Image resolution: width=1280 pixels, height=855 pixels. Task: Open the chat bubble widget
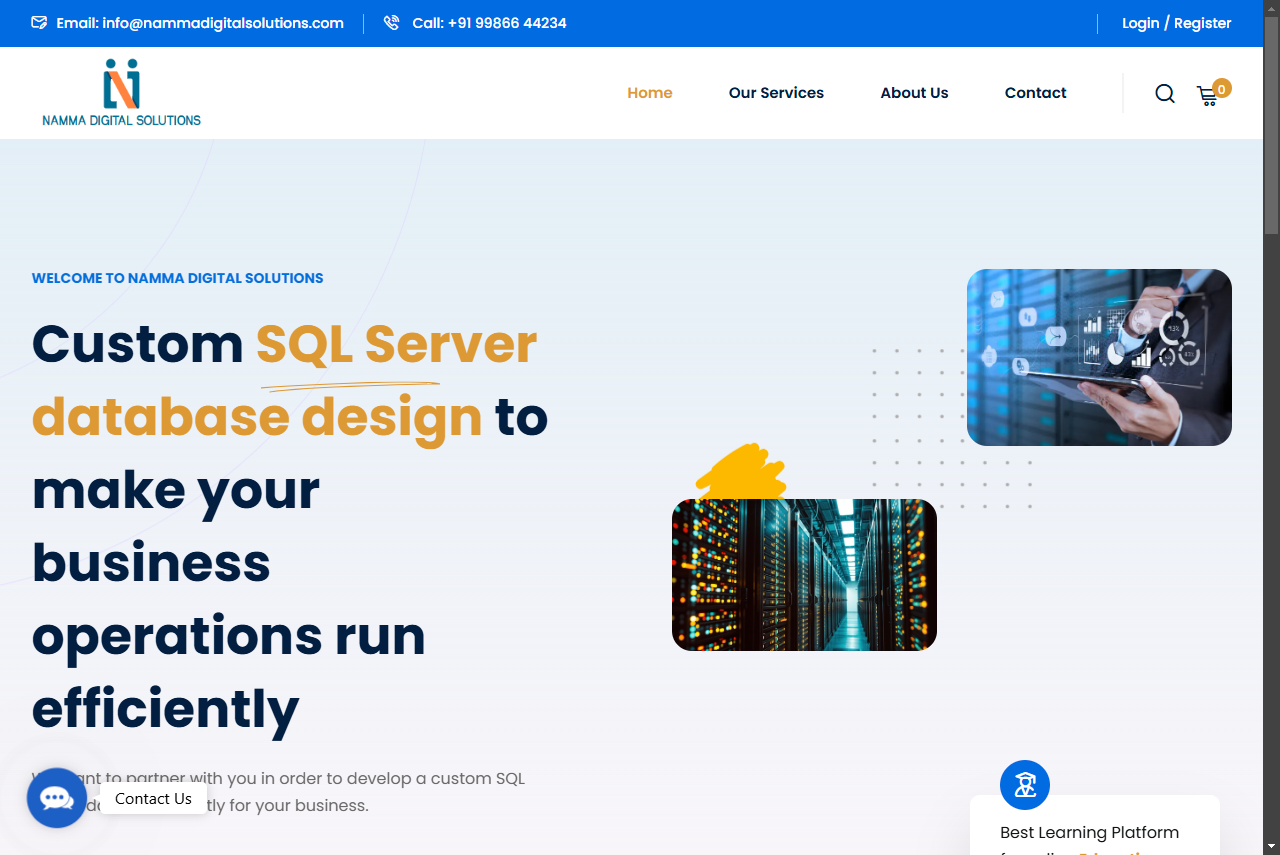(57, 798)
